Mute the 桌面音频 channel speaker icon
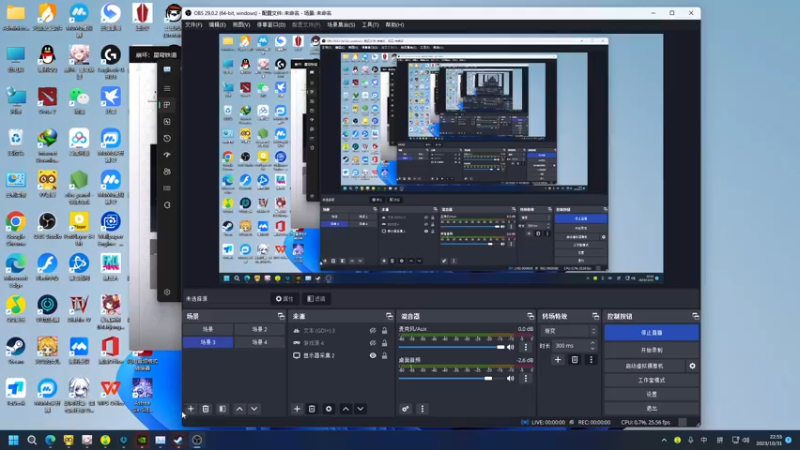 (x=510, y=378)
